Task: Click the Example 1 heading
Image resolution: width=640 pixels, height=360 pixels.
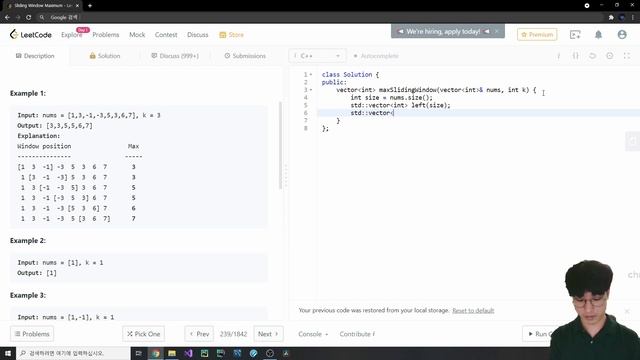Action: click(28, 93)
